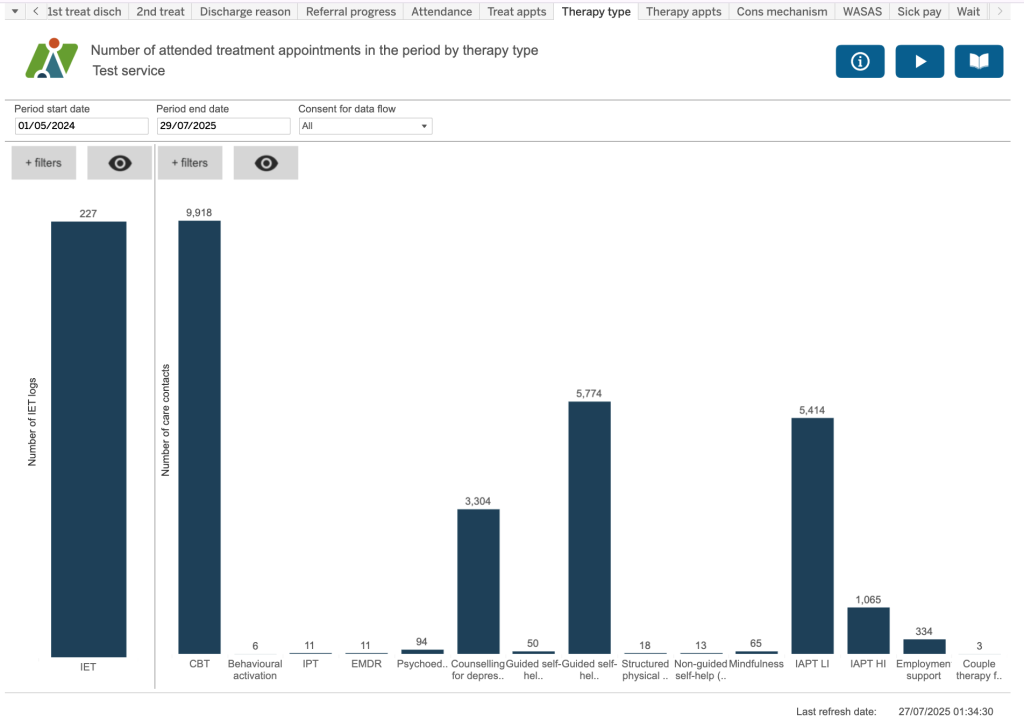The image size is (1024, 727).
Task: Select the IAPT LI bar
Action: click(x=812, y=535)
